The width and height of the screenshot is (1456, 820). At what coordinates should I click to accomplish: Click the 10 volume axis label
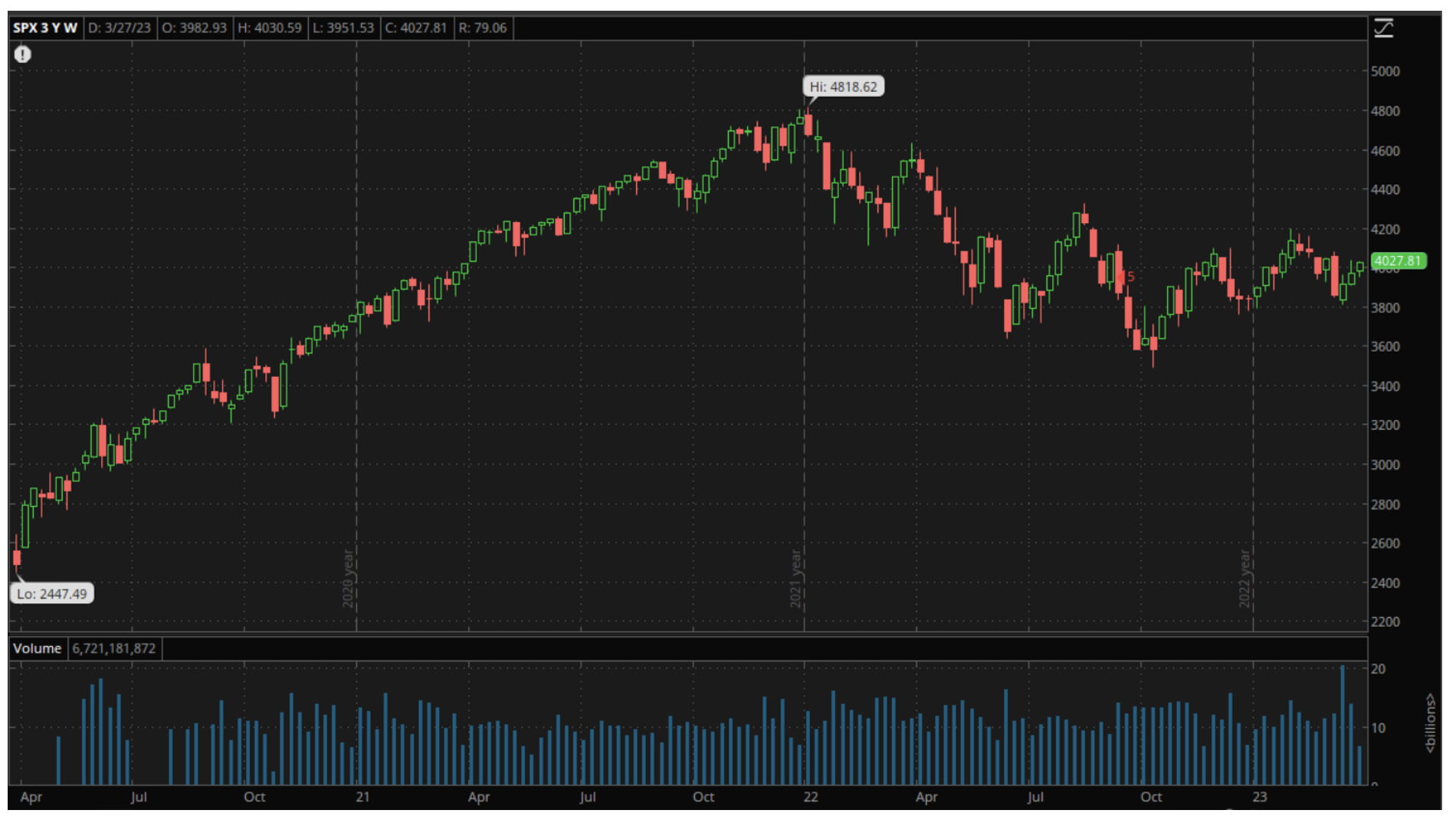1379,728
